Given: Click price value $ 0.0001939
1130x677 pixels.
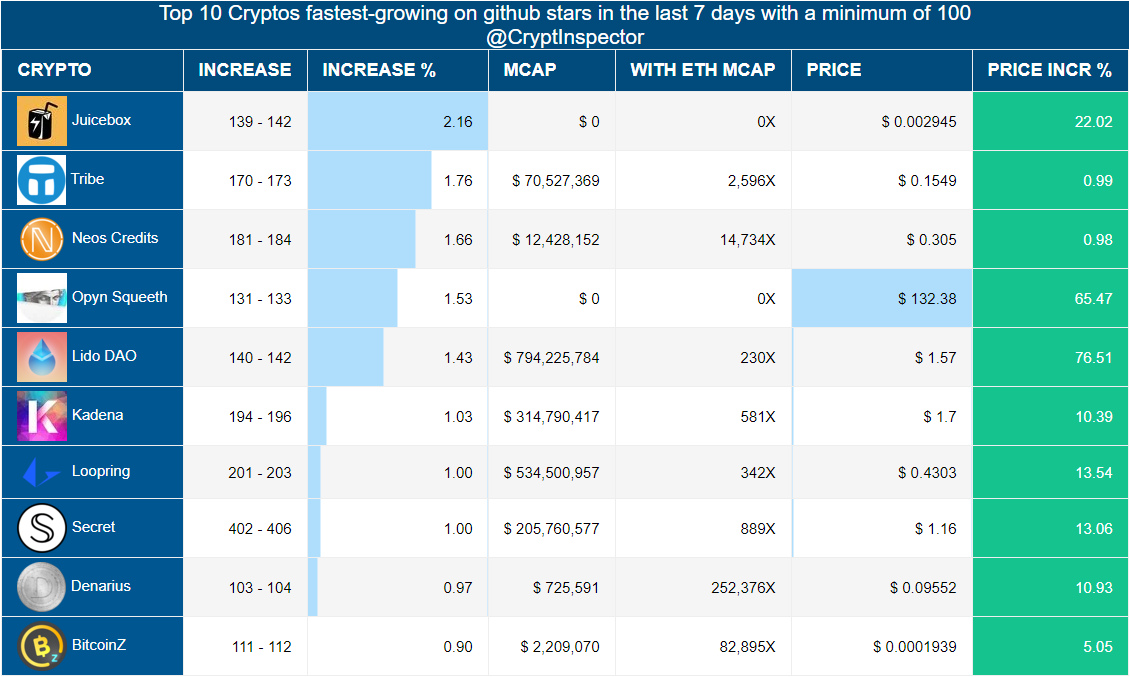Looking at the screenshot, I should click(915, 647).
